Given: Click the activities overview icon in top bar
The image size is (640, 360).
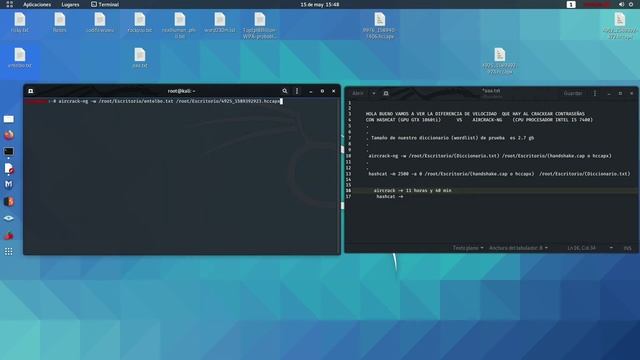Looking at the screenshot, I should (x=9, y=4).
